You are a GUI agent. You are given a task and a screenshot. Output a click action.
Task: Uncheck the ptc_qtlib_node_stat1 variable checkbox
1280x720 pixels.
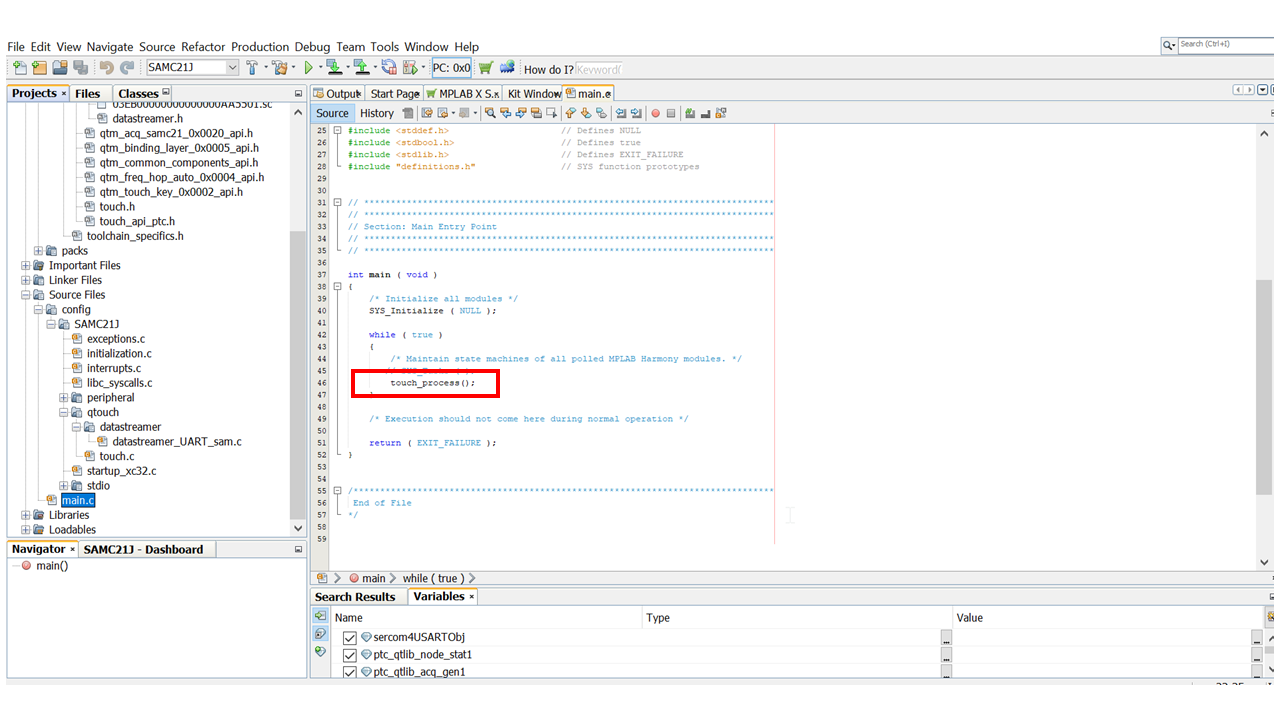click(x=350, y=655)
